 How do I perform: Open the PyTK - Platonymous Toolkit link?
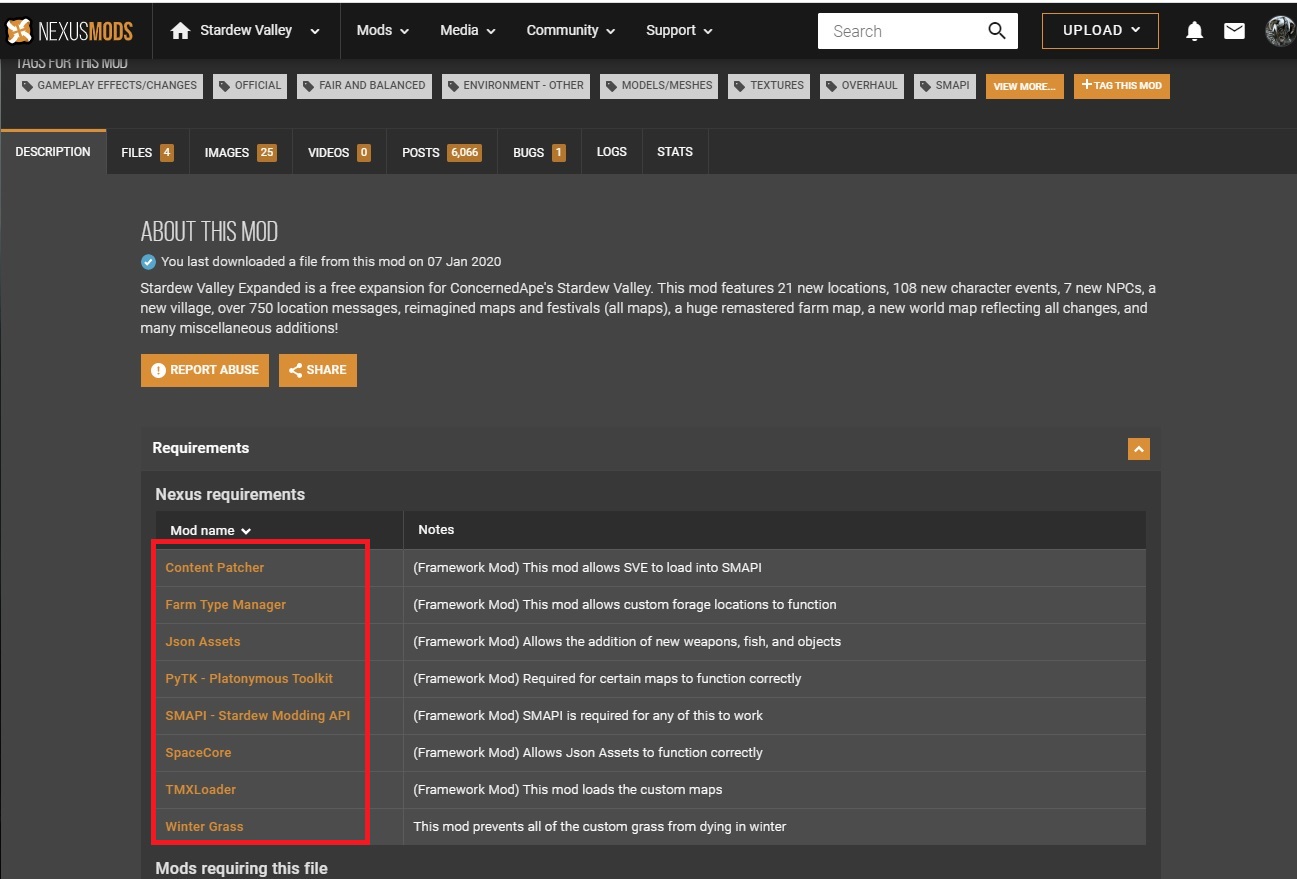[249, 679]
